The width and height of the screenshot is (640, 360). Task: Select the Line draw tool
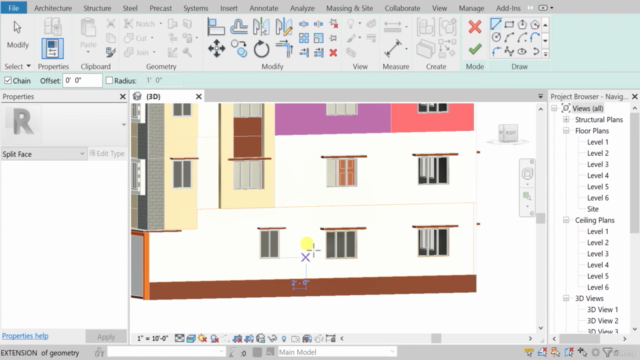[x=496, y=24]
